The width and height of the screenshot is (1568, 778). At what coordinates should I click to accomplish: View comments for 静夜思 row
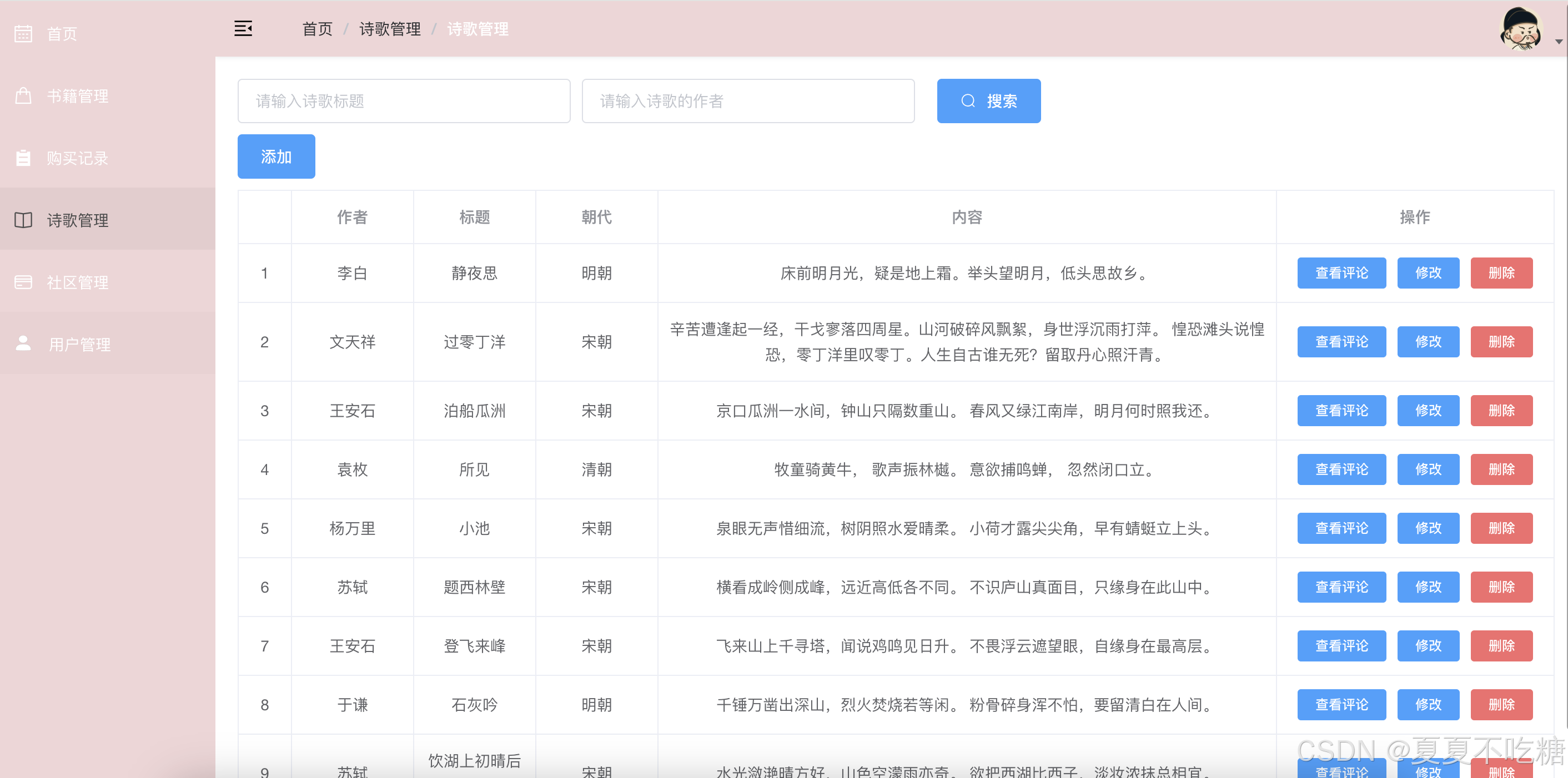click(x=1341, y=273)
